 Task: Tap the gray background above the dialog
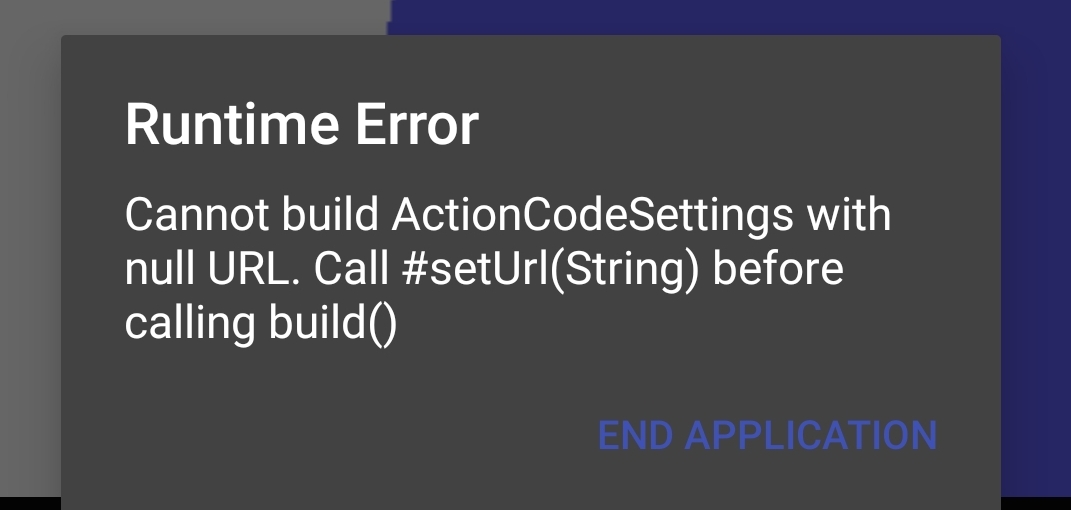pos(190,17)
